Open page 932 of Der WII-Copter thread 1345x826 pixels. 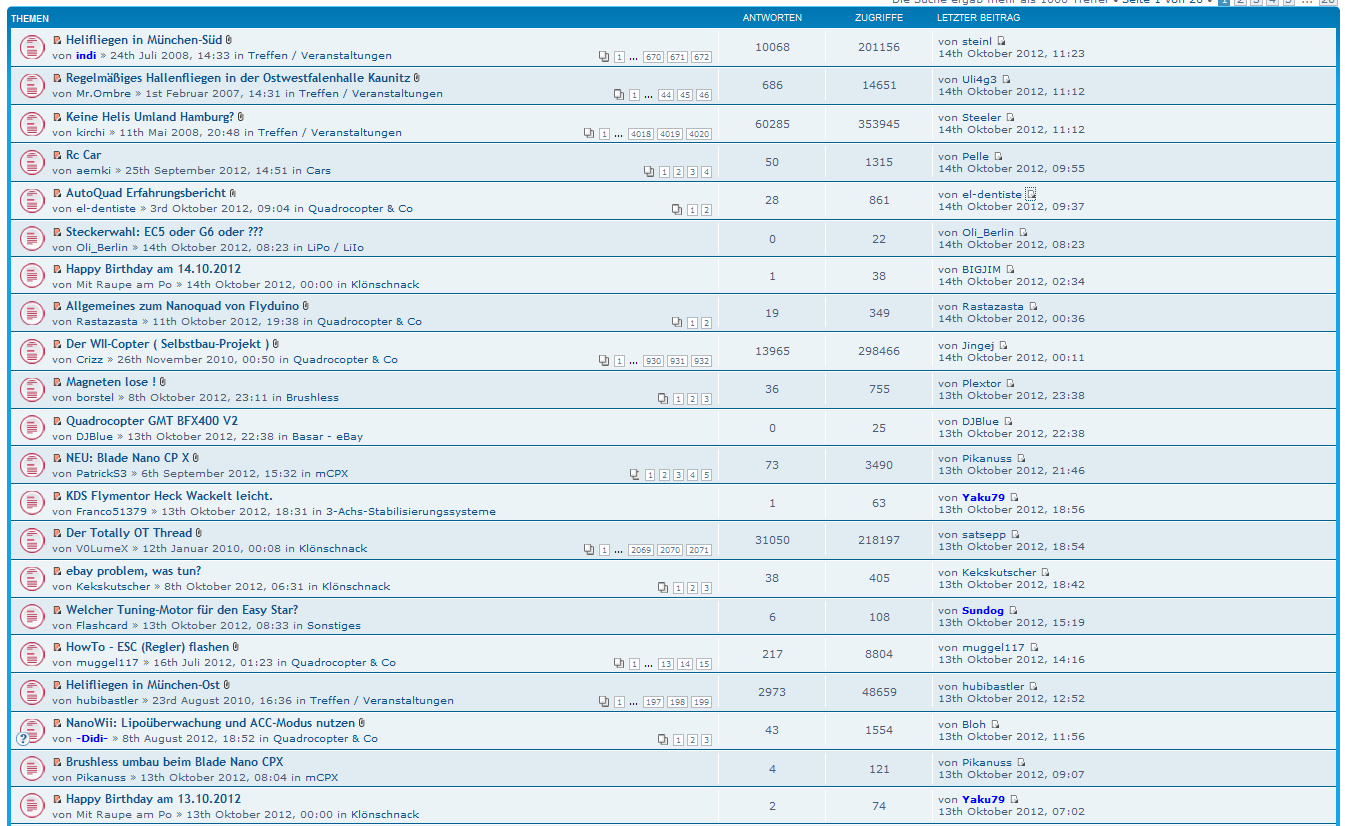[x=702, y=361]
